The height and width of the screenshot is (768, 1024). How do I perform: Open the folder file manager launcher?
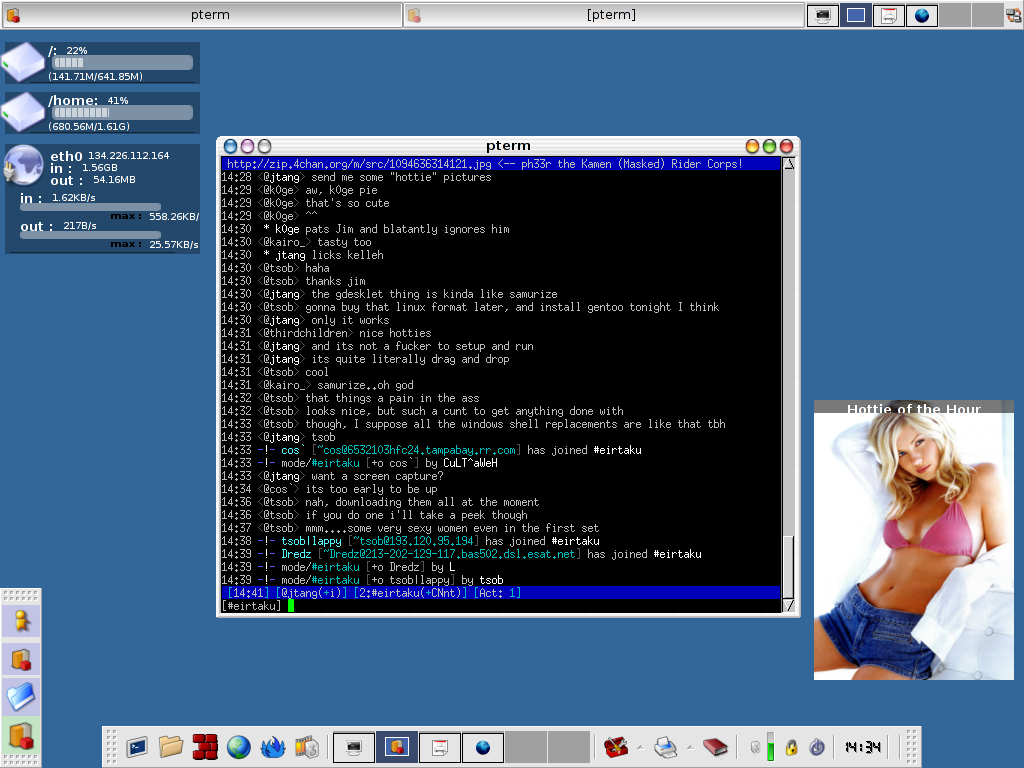click(171, 746)
